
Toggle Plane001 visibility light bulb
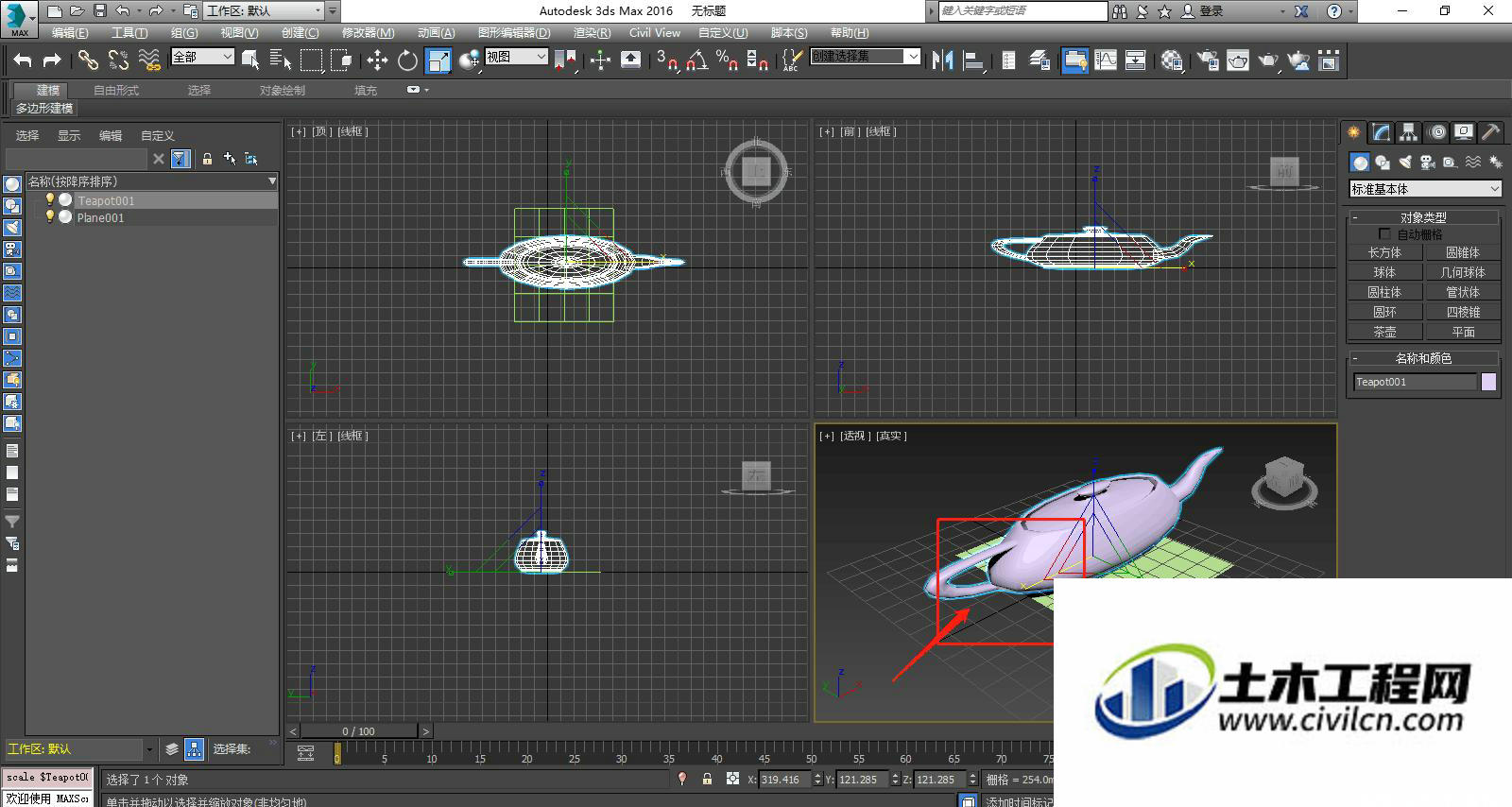pyautogui.click(x=49, y=216)
